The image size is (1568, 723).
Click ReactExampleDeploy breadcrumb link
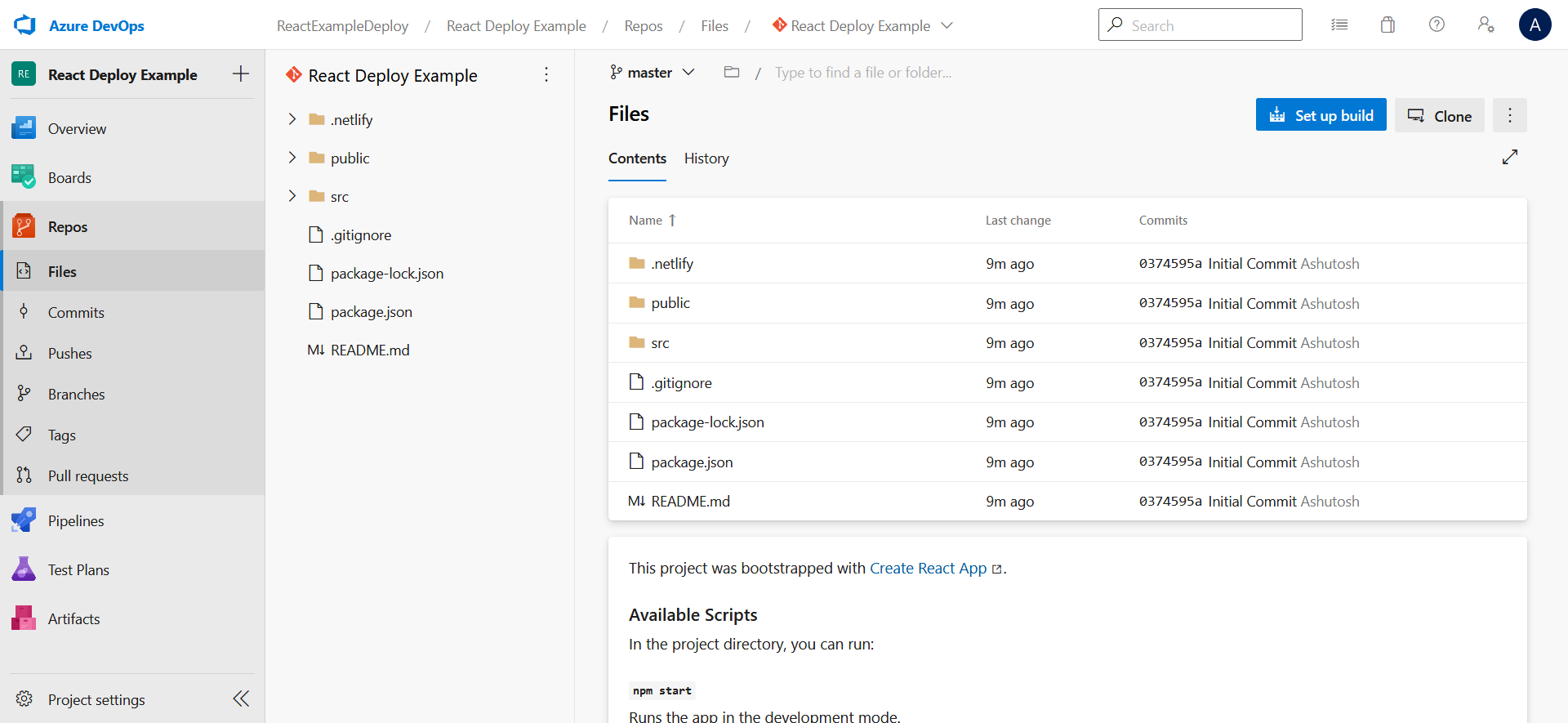[x=342, y=25]
